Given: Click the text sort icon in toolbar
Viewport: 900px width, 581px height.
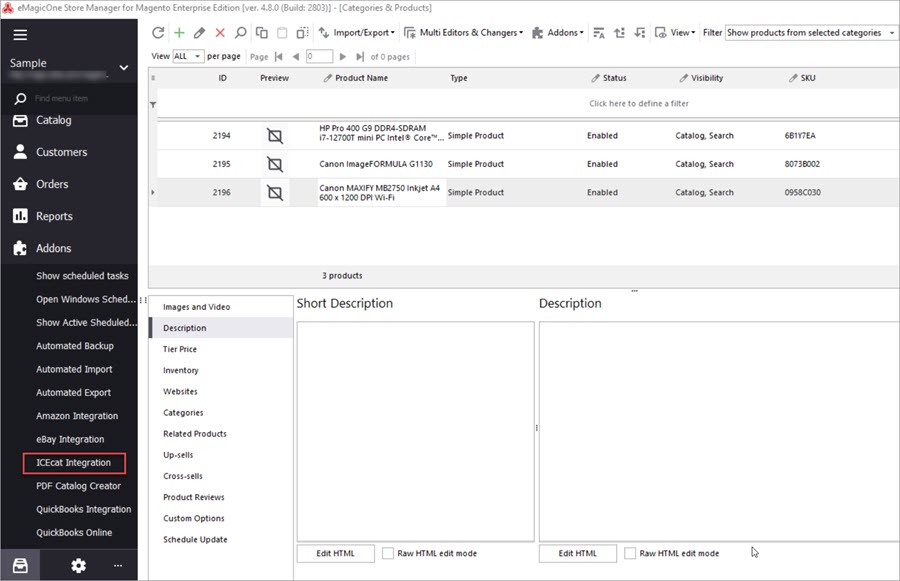Looking at the screenshot, I should [599, 33].
